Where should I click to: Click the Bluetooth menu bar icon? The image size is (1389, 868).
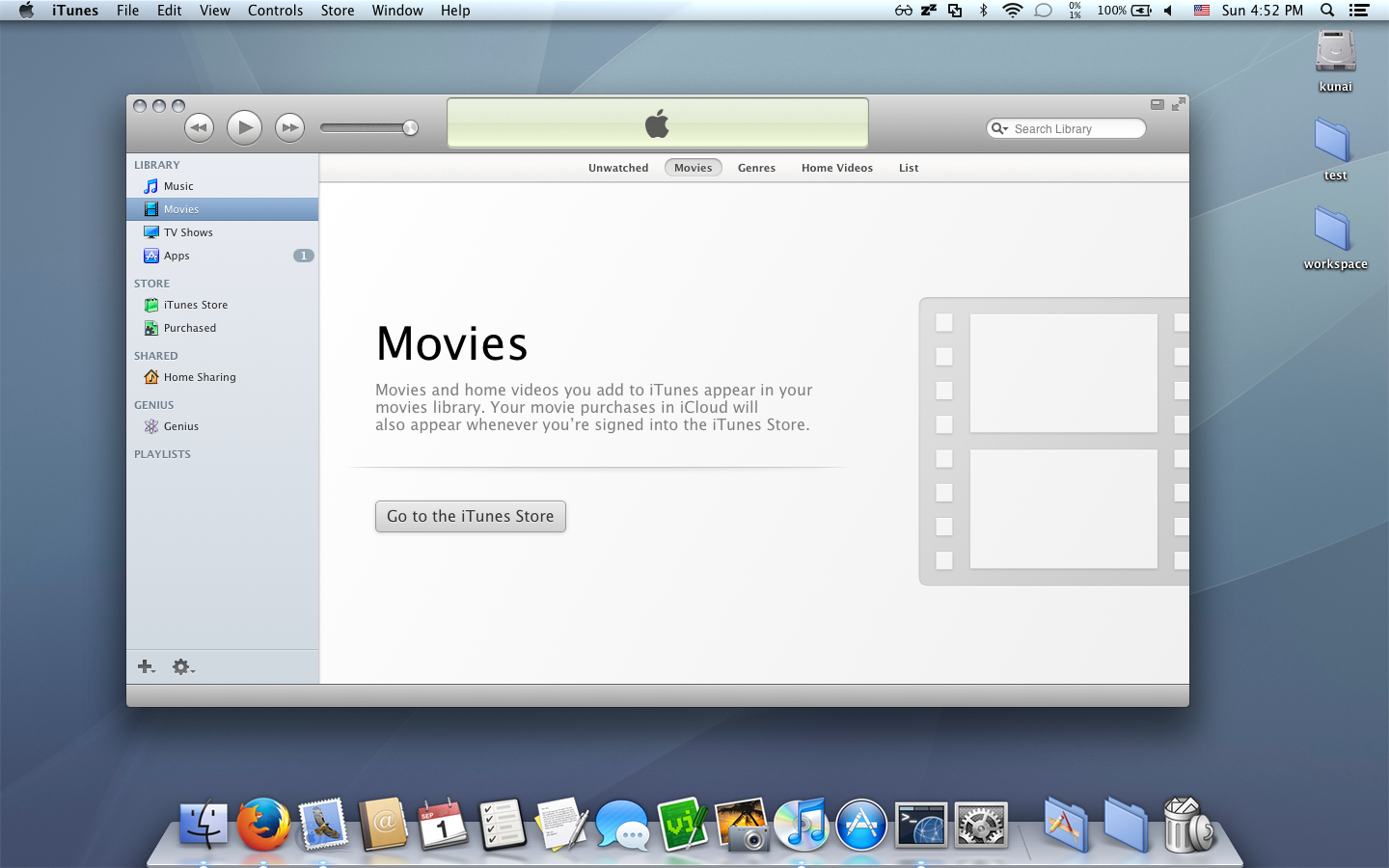[x=983, y=11]
